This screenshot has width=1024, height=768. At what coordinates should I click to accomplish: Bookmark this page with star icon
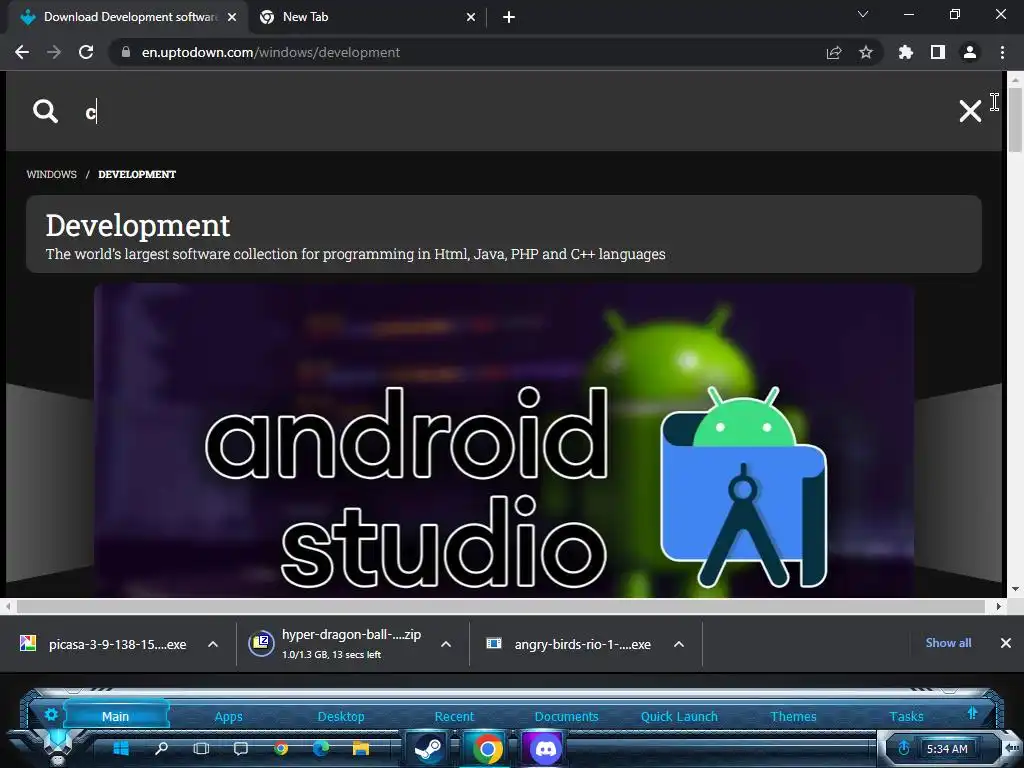pyautogui.click(x=866, y=52)
